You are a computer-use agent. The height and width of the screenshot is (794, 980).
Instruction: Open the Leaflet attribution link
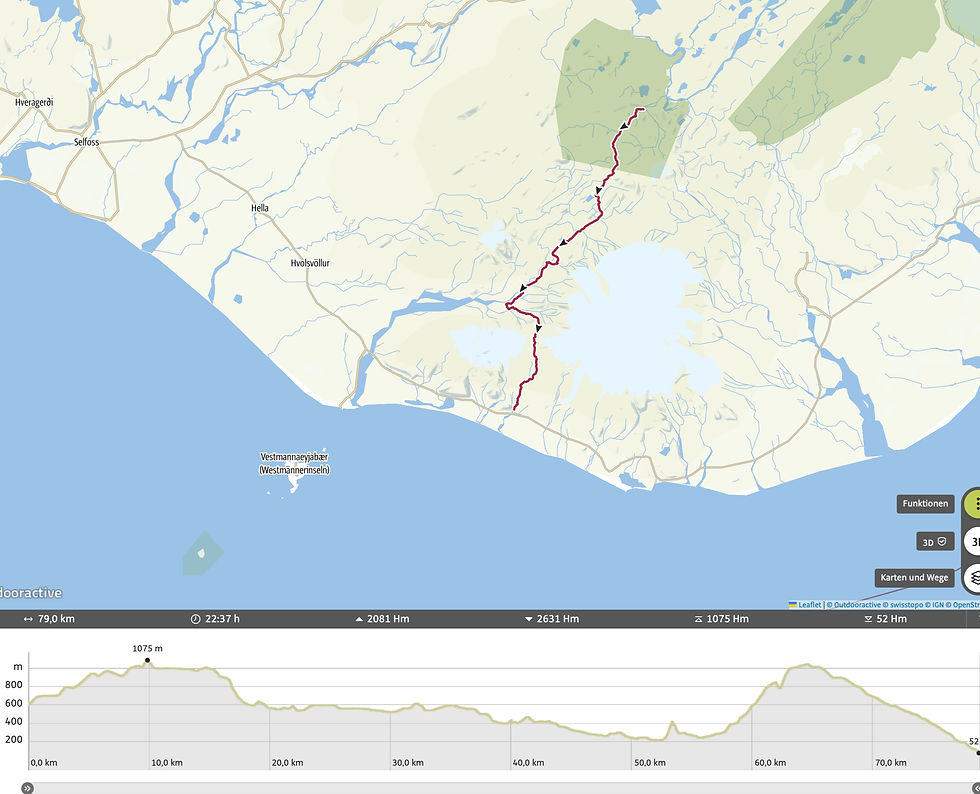(x=805, y=605)
